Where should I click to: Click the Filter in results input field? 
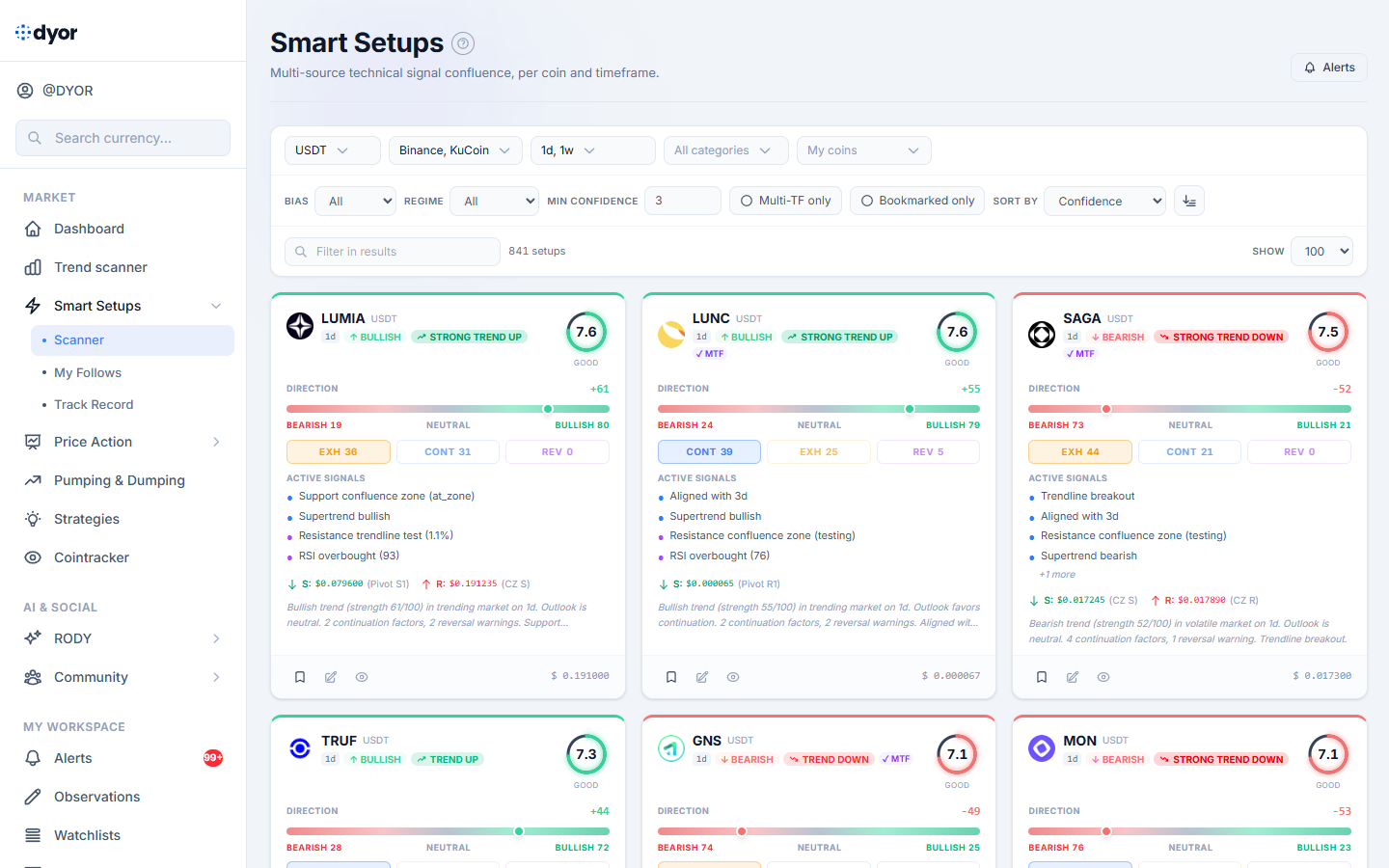tap(393, 252)
